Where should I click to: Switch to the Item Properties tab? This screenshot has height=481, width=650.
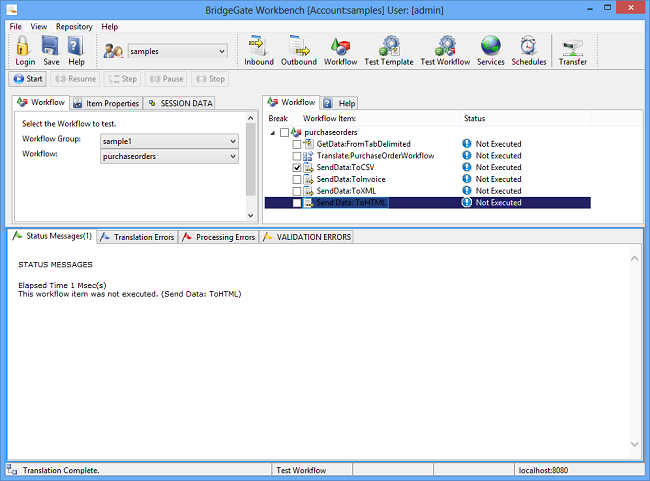coord(107,103)
